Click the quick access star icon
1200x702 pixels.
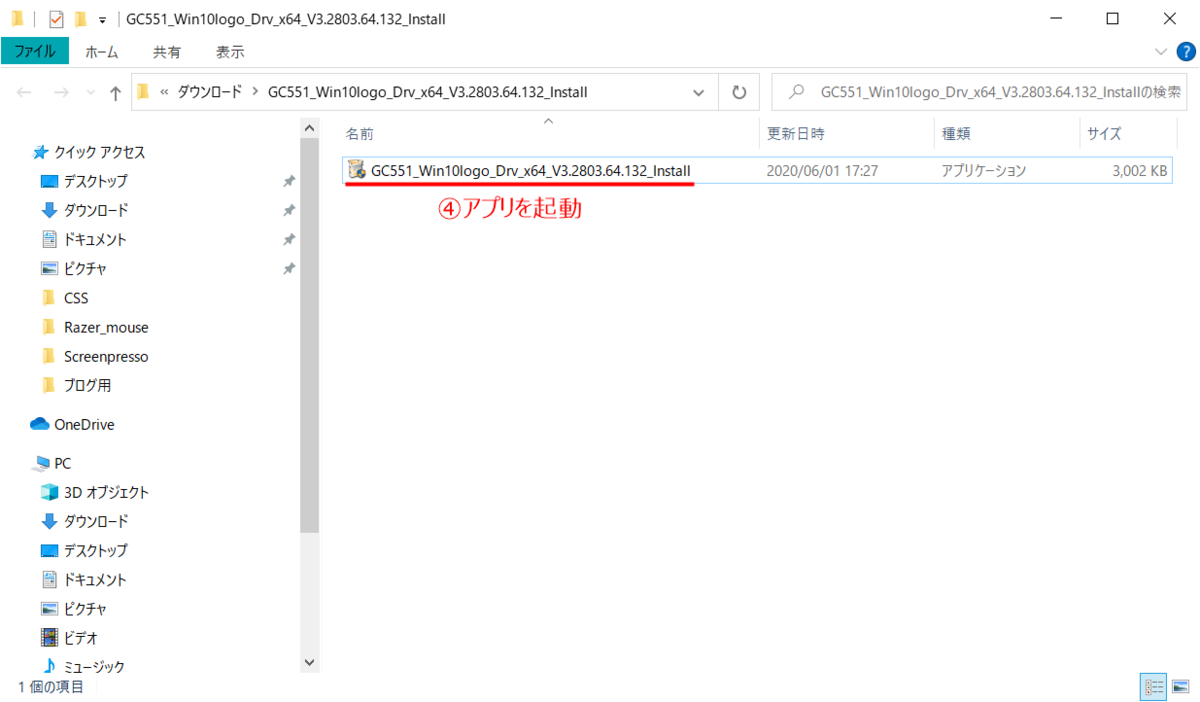click(41, 152)
